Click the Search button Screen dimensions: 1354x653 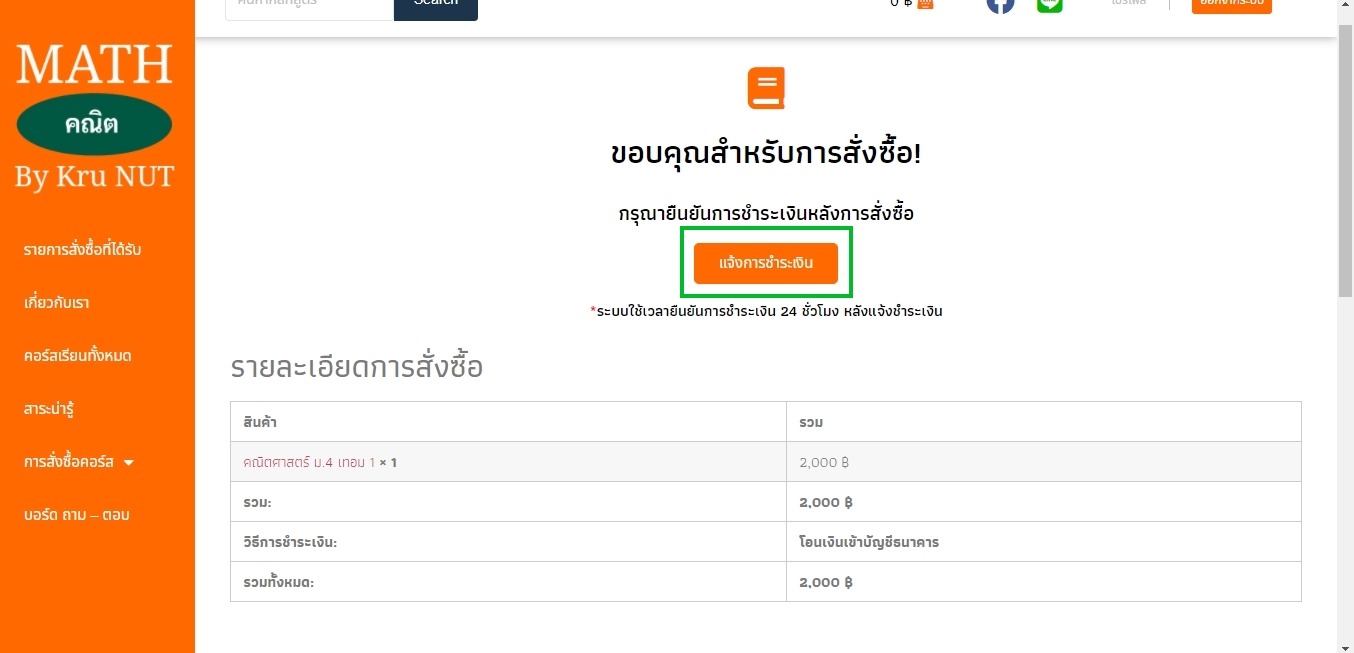pyautogui.click(x=435, y=5)
